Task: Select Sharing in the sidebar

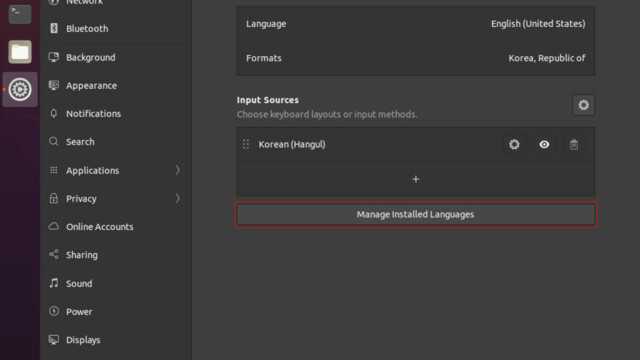Action: tap(116, 255)
